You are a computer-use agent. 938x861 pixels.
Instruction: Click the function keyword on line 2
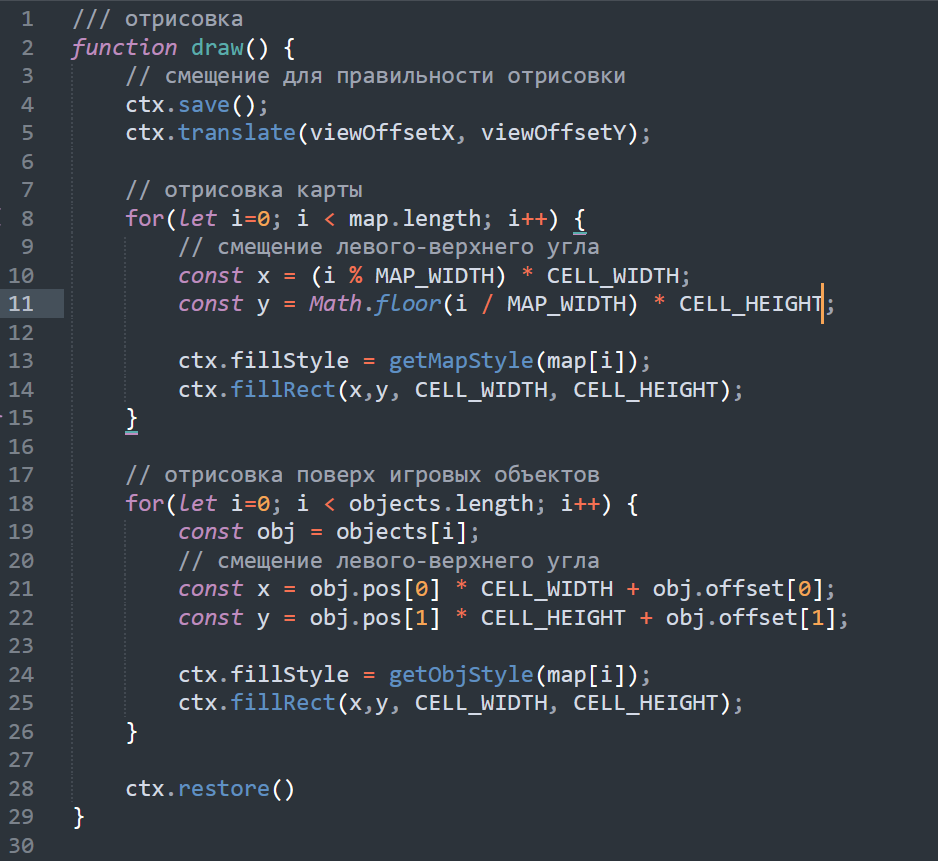pyautogui.click(x=124, y=48)
